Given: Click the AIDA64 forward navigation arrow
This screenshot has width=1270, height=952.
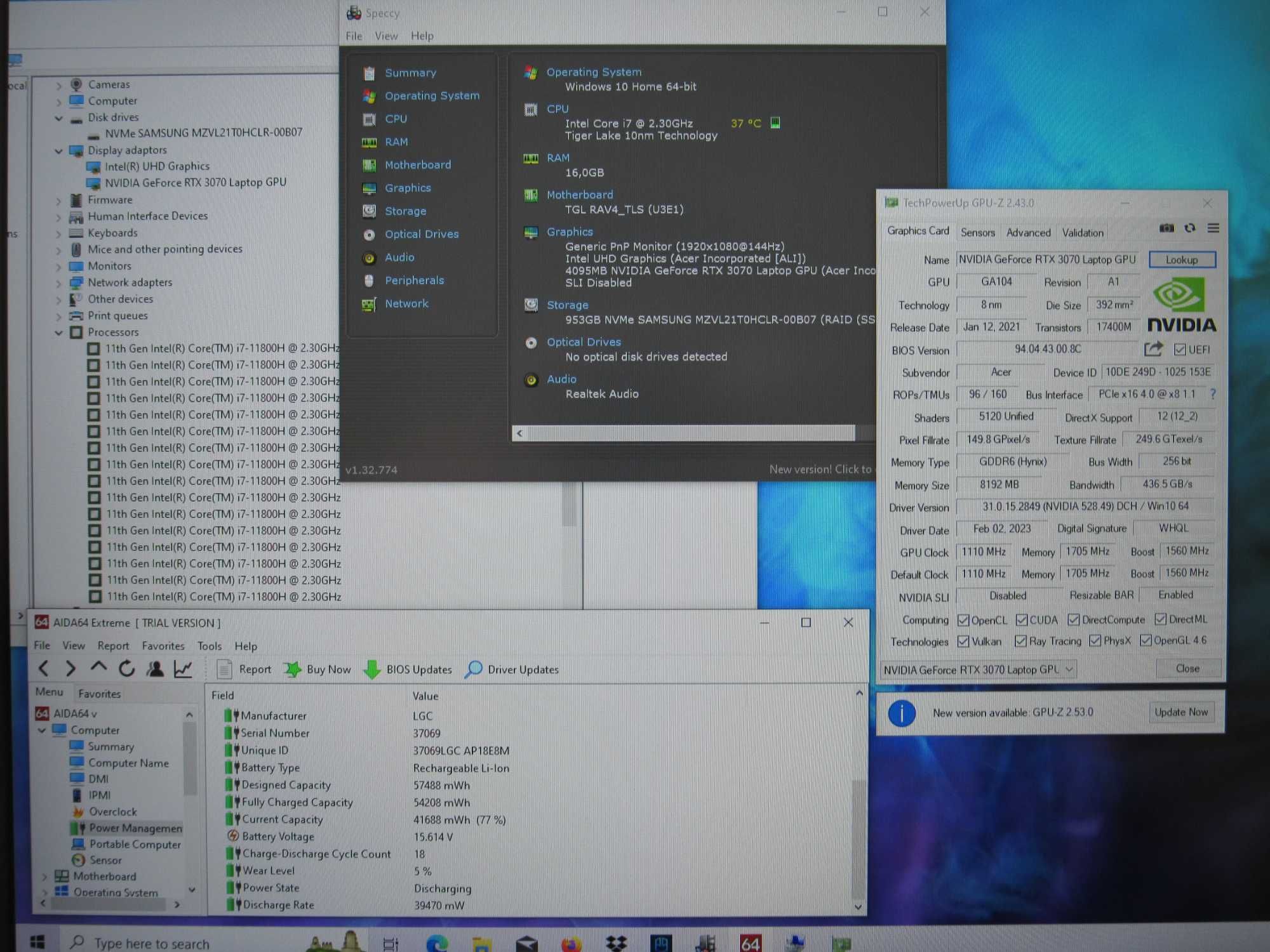Looking at the screenshot, I should click(70, 668).
